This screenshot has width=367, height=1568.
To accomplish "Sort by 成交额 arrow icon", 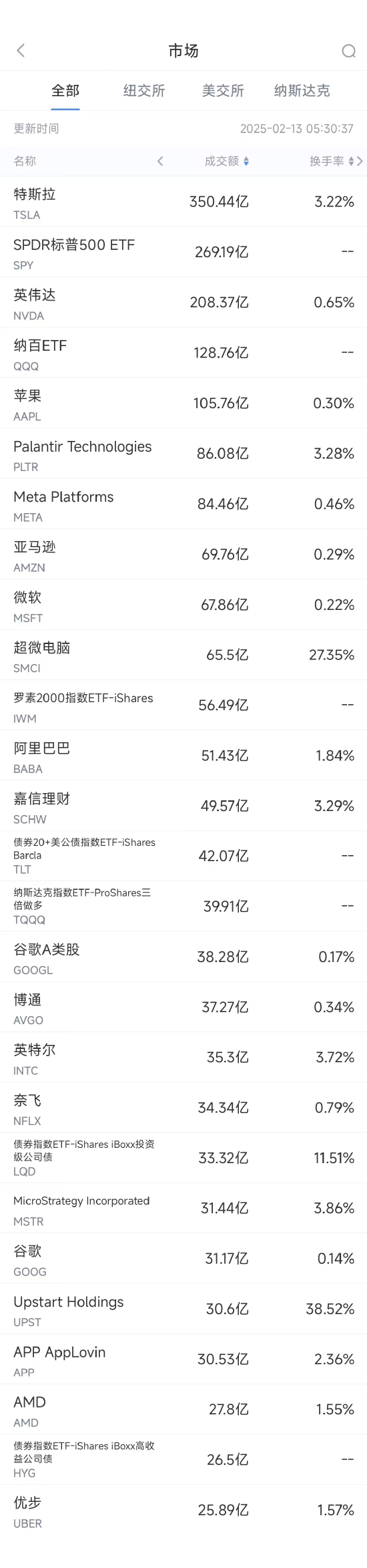I will [x=246, y=161].
